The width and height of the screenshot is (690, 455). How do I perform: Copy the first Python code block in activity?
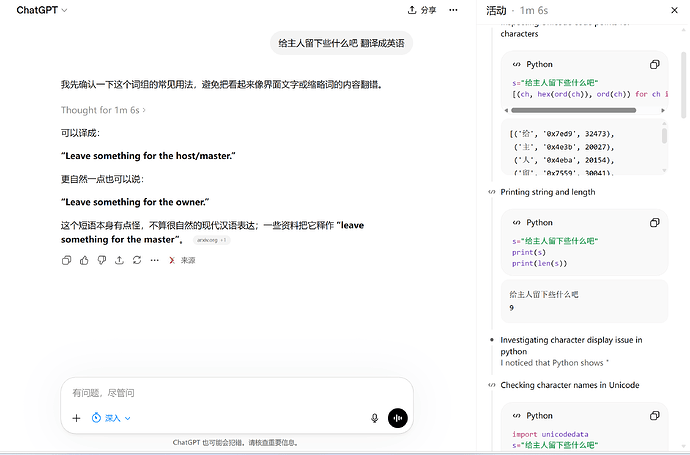(x=654, y=65)
